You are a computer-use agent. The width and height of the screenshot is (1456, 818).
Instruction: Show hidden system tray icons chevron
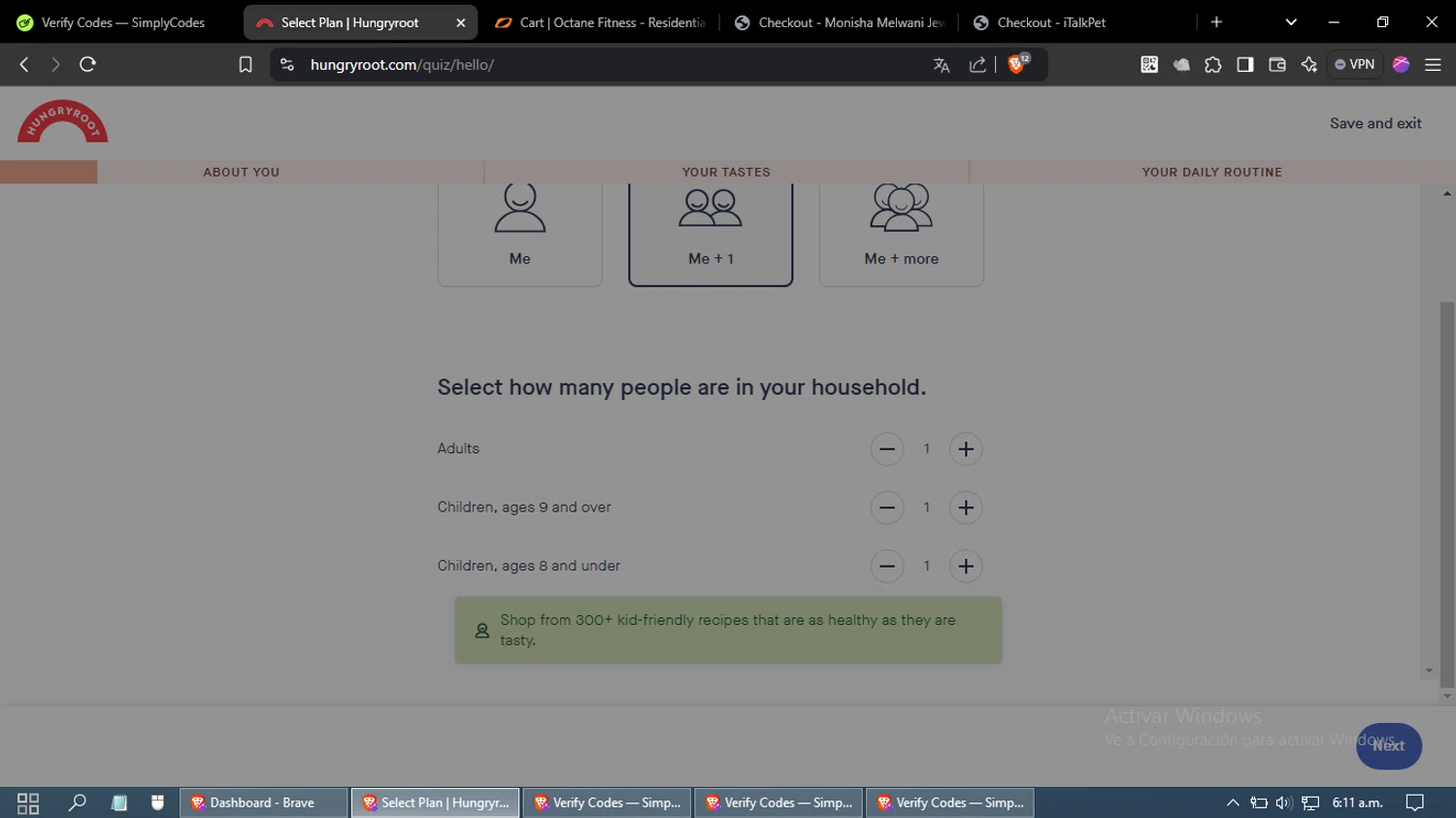1233,802
